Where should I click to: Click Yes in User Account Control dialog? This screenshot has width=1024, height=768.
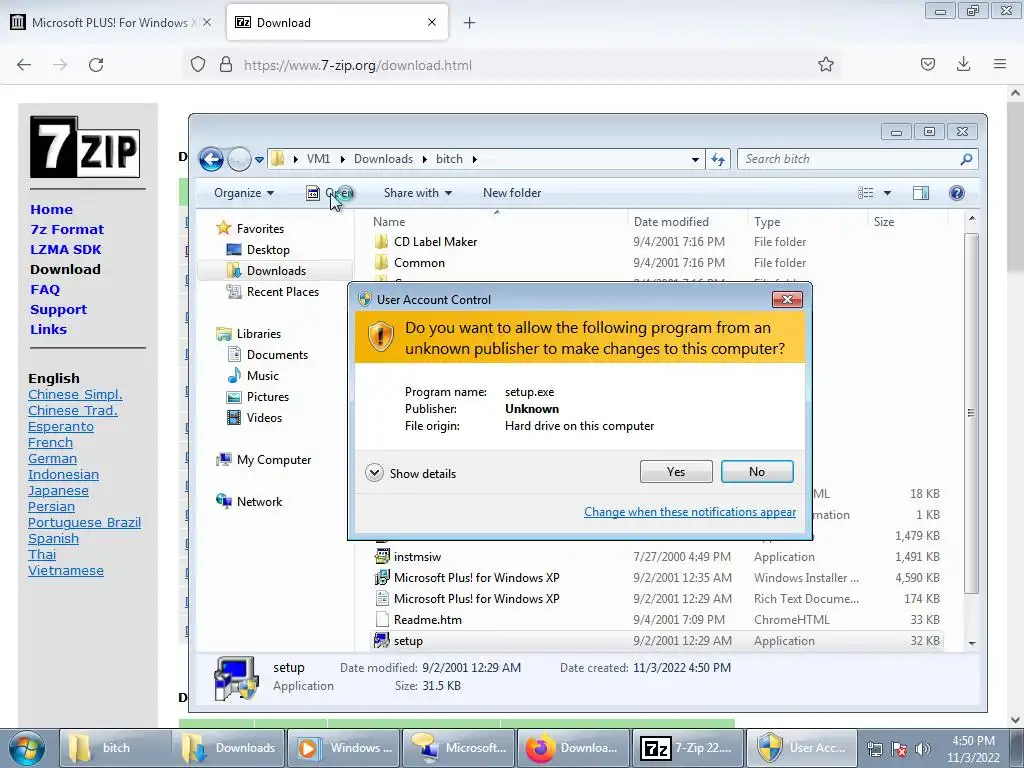[676, 472]
